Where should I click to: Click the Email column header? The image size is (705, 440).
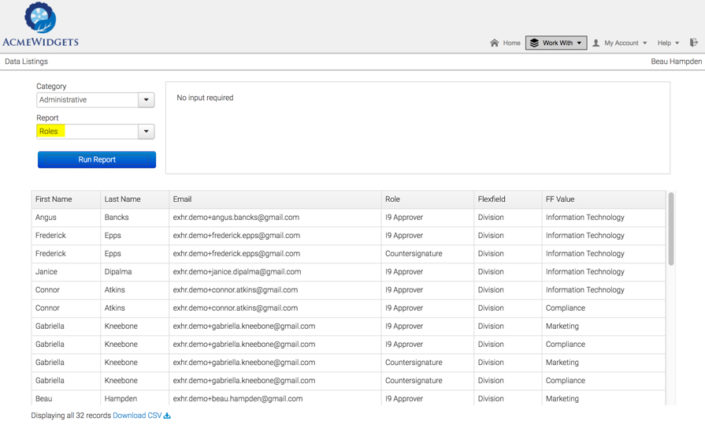[182, 199]
